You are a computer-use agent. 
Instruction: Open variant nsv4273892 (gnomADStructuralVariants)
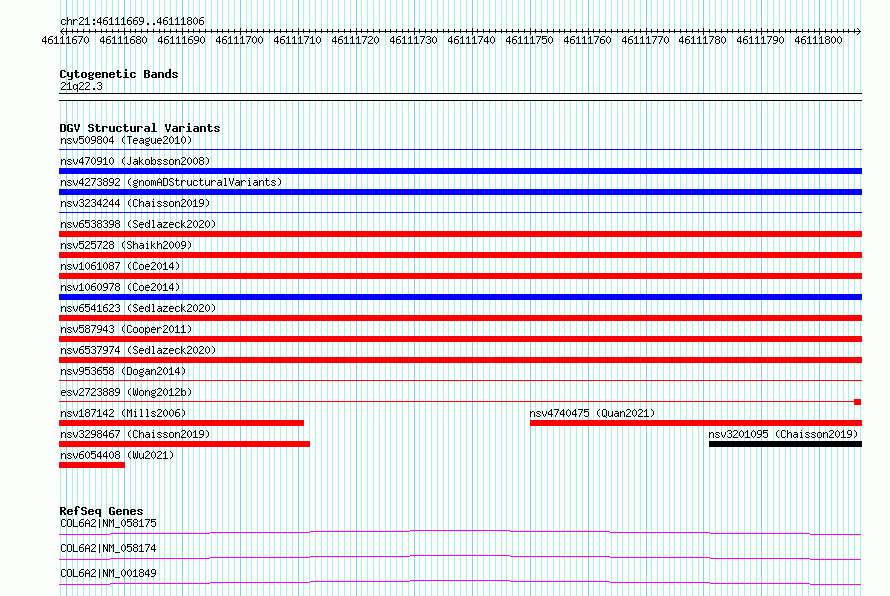point(171,182)
